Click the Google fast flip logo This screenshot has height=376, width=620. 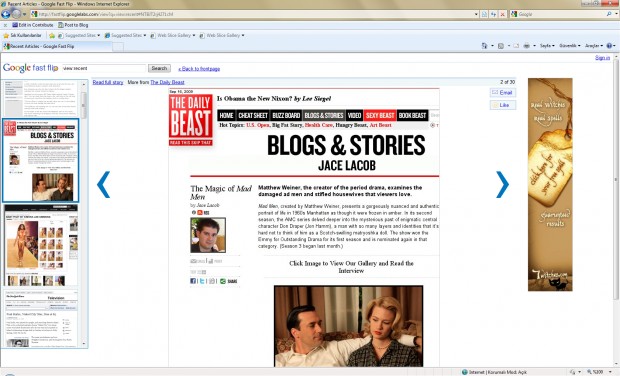[x=30, y=68]
